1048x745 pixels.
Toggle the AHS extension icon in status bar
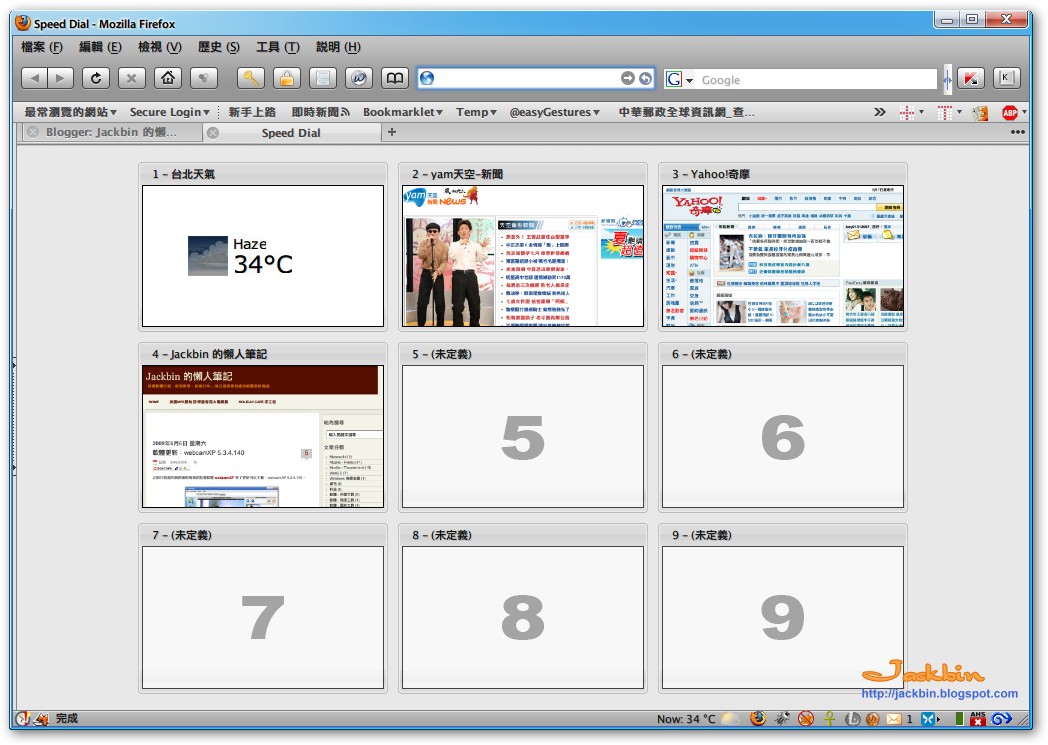point(978,718)
